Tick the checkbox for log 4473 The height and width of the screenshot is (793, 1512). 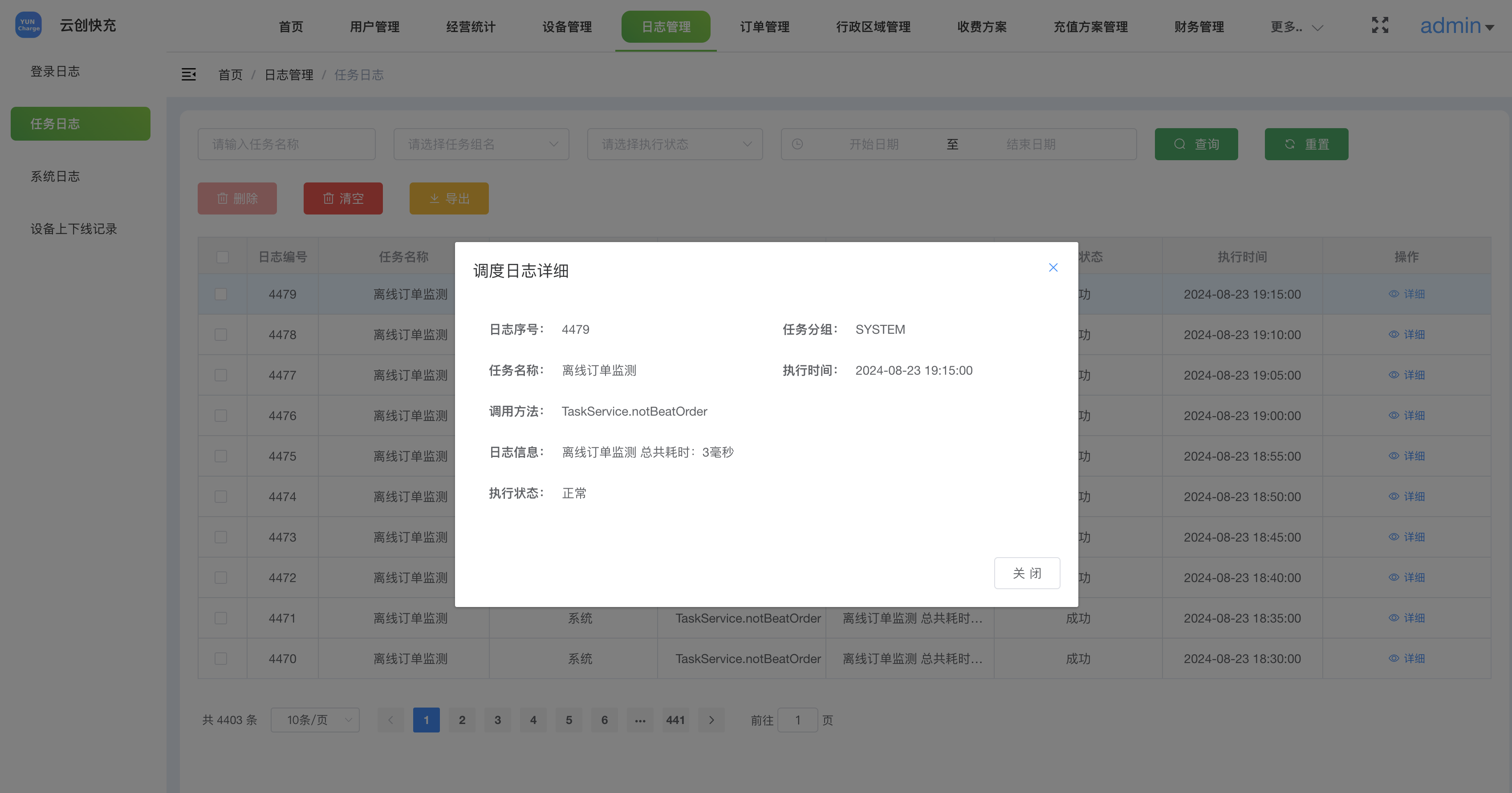[221, 537]
